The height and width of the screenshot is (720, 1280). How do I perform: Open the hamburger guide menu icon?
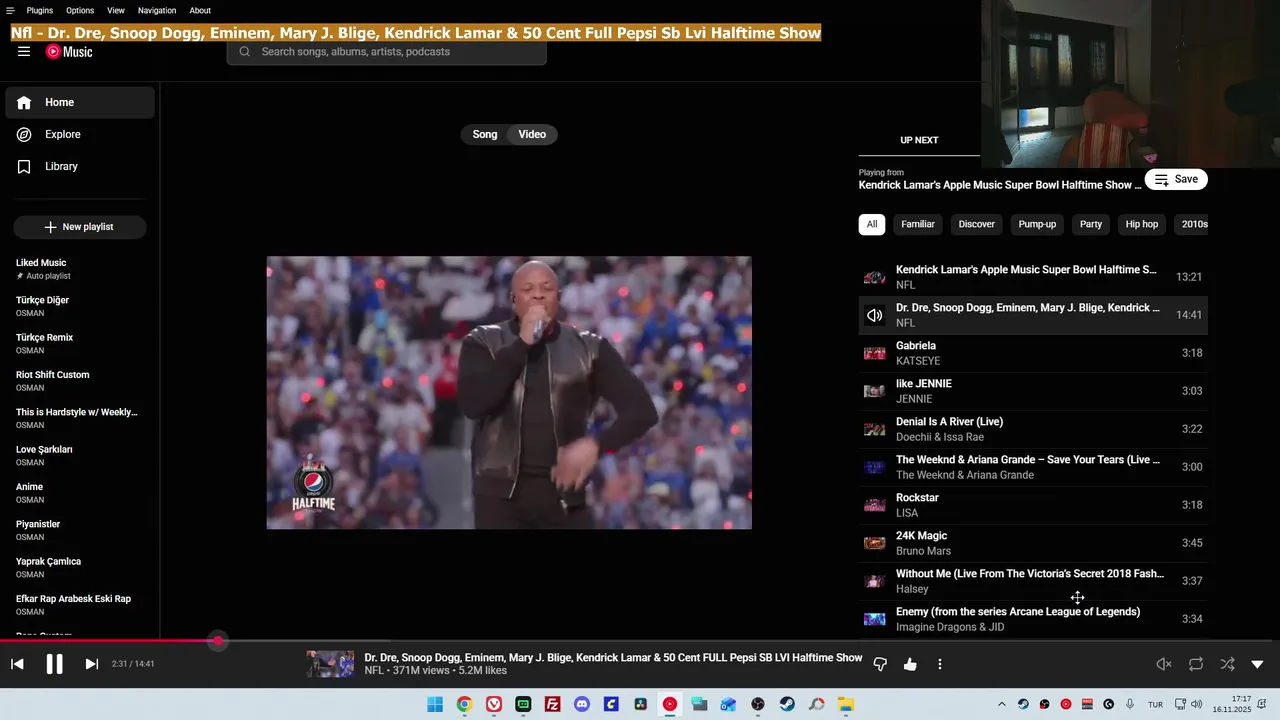click(24, 52)
